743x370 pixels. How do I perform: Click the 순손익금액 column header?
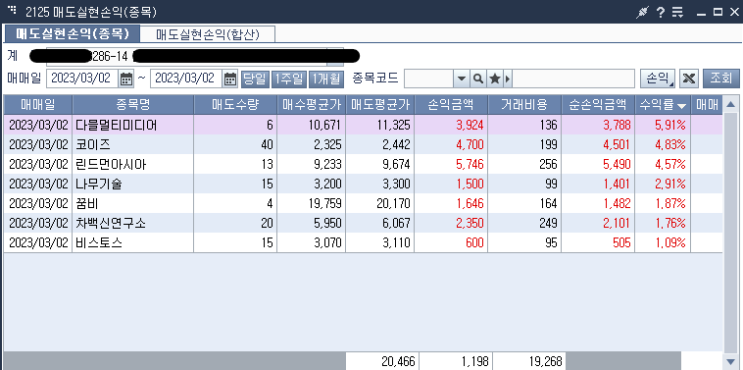click(x=598, y=105)
